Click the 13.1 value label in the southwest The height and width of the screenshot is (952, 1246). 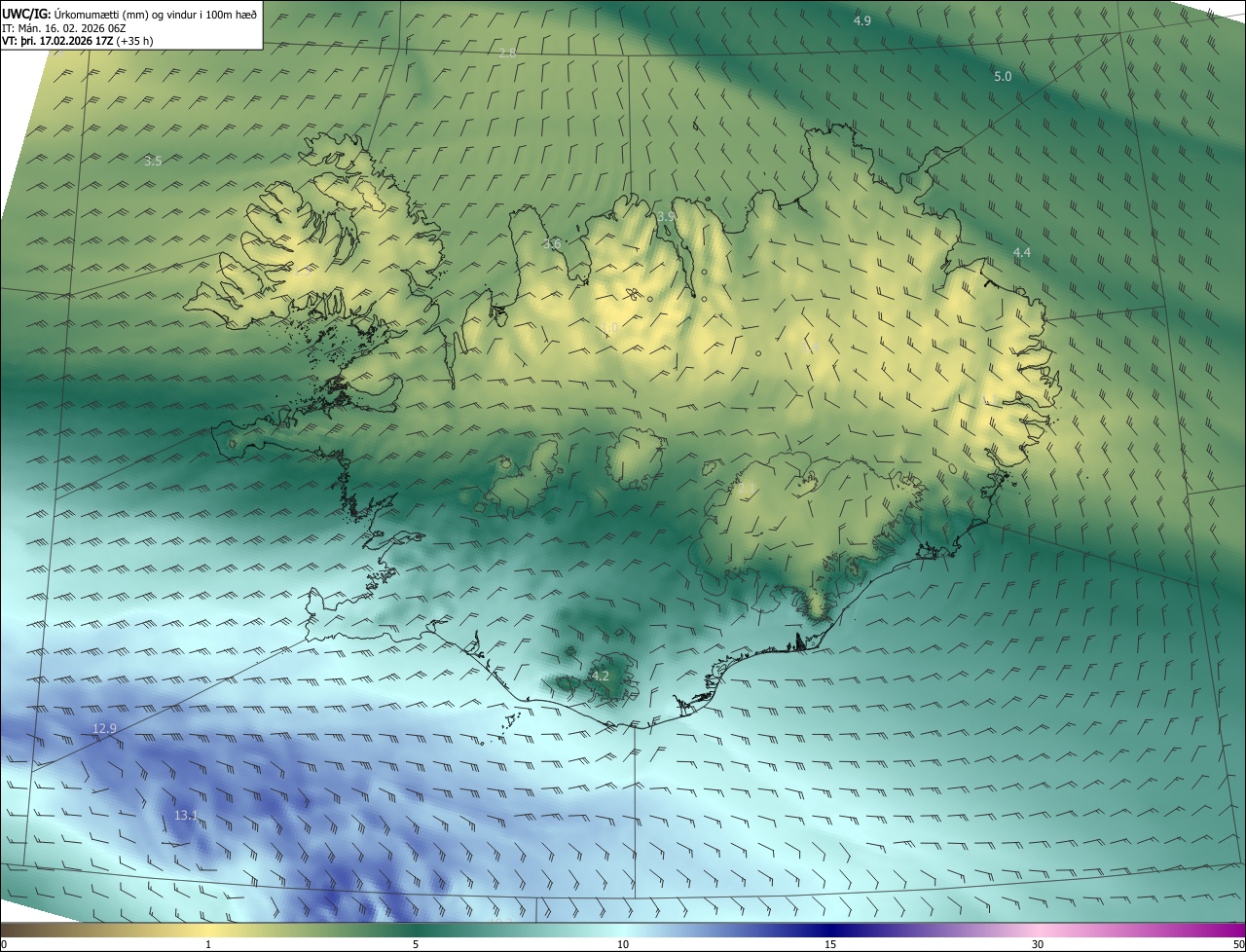tap(186, 815)
